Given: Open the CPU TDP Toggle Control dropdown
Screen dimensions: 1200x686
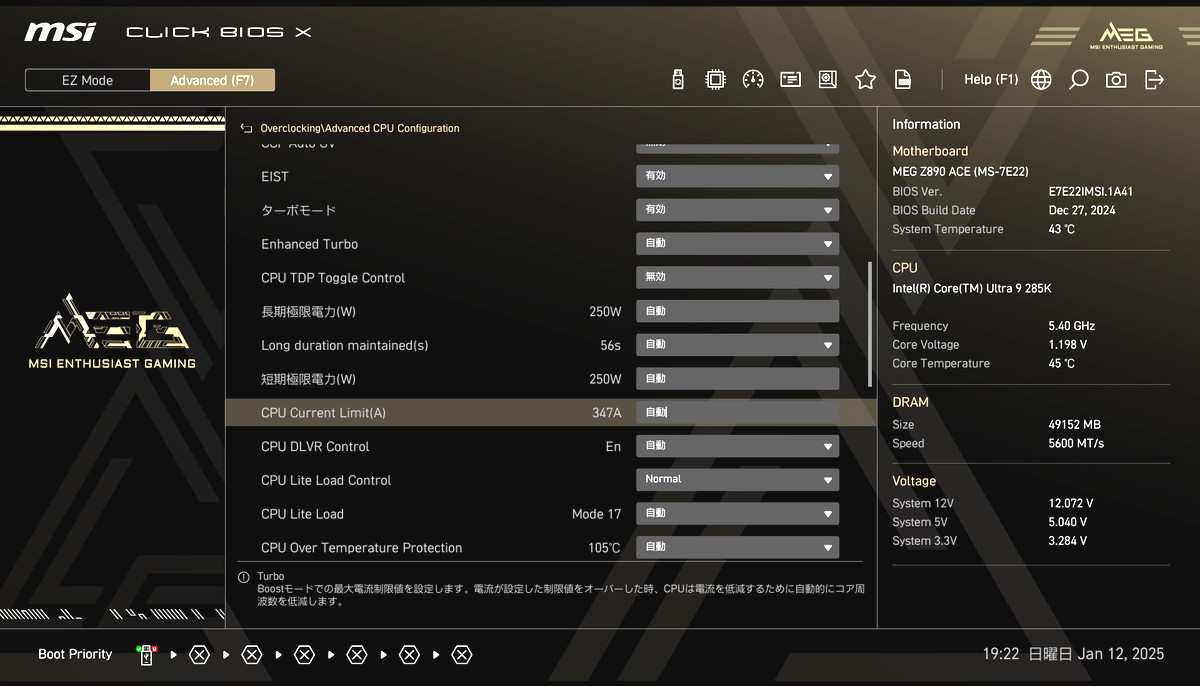Looking at the screenshot, I should click(738, 278).
